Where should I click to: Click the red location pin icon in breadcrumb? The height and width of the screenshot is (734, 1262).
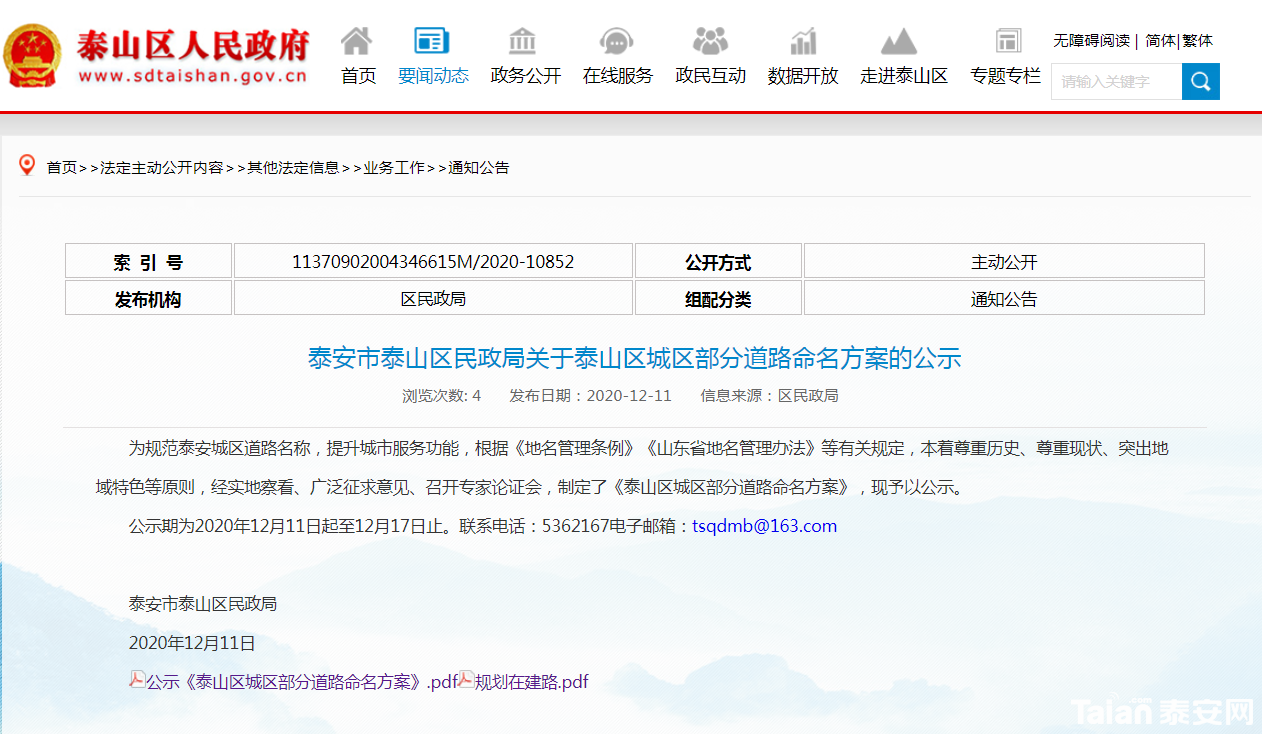point(28,165)
